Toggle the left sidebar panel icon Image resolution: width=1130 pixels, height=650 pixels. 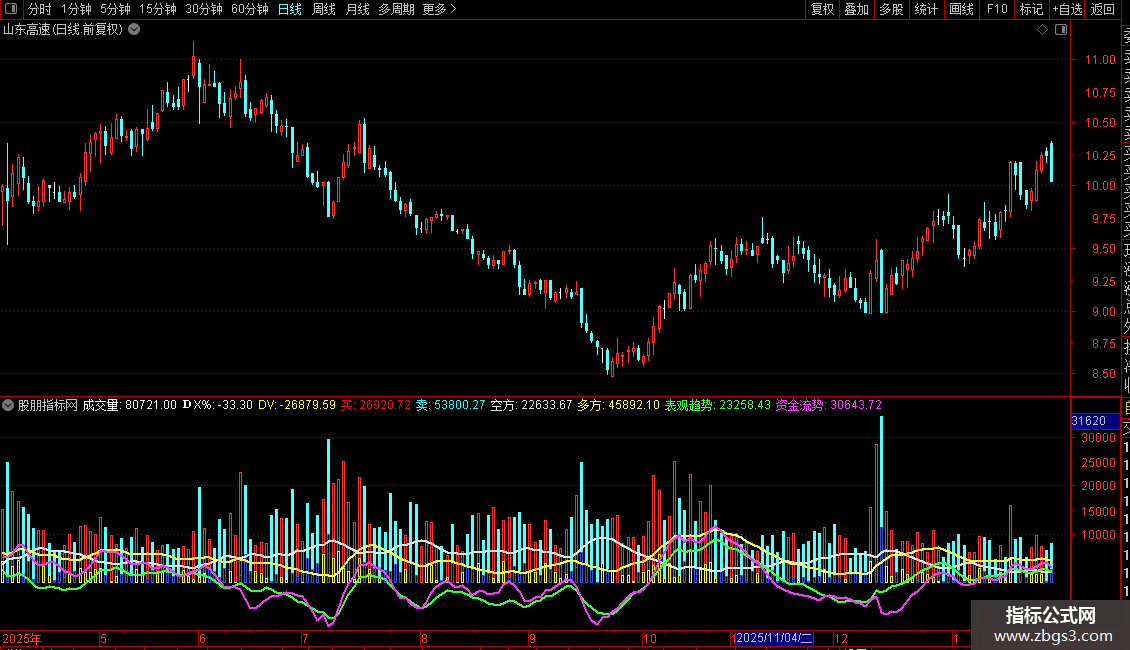(9, 9)
